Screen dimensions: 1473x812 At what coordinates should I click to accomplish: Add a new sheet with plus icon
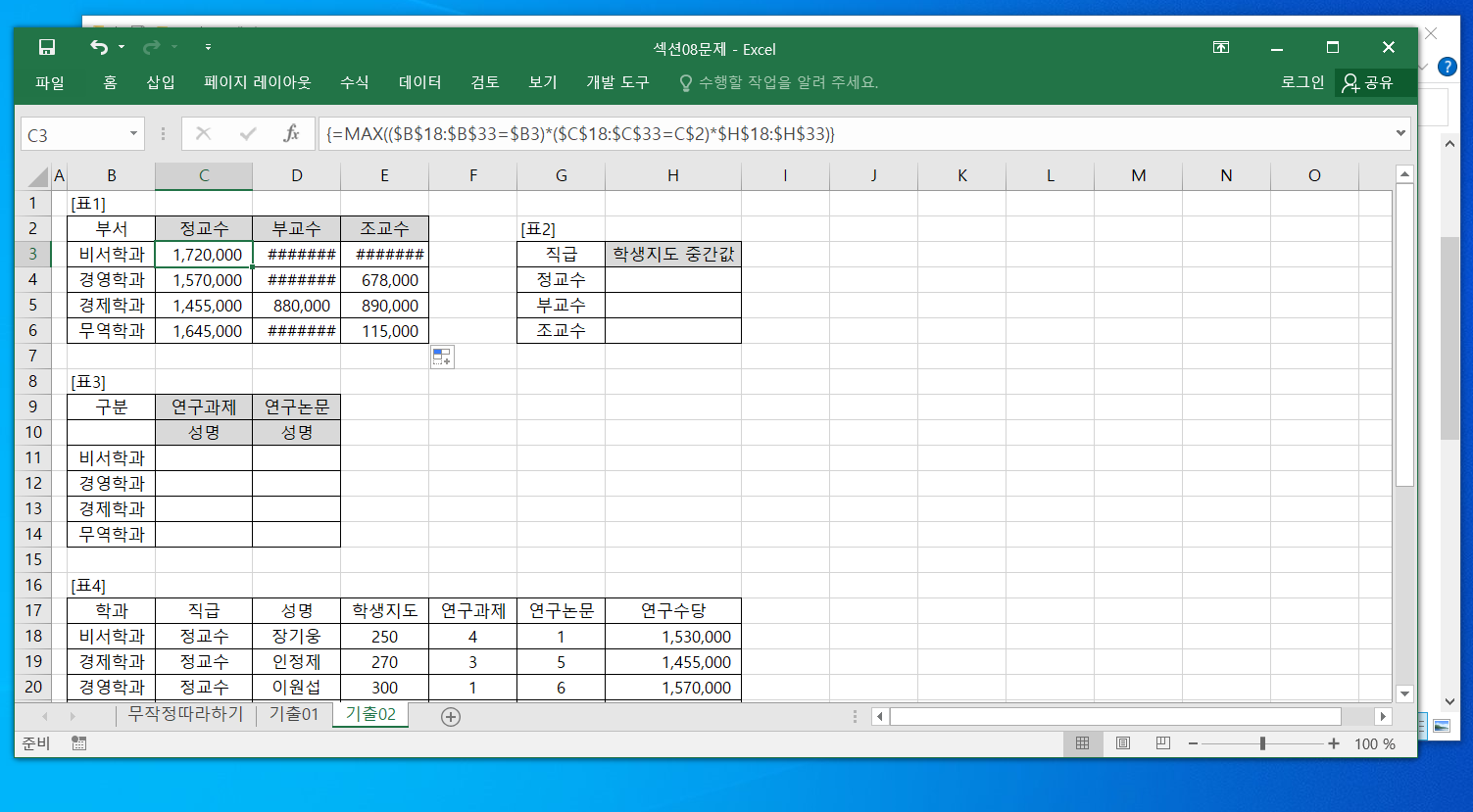451,717
